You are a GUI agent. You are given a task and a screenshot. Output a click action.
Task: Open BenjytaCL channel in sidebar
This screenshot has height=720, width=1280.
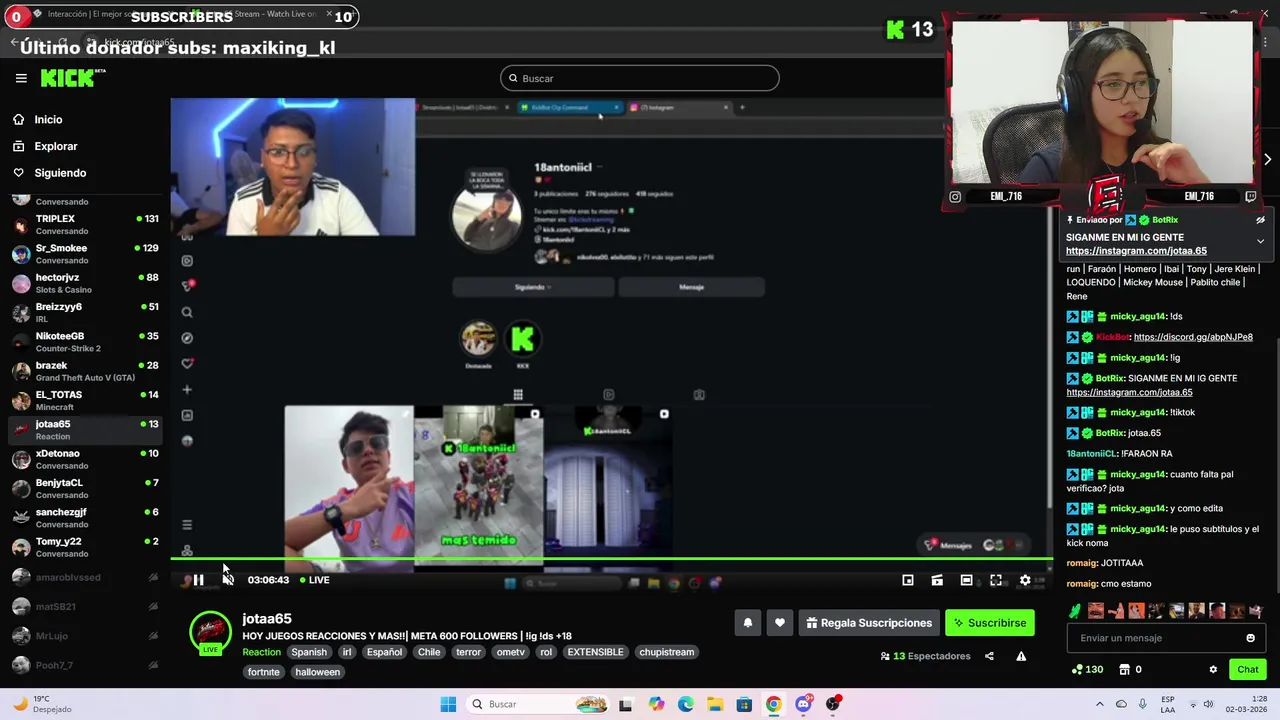[85, 488]
